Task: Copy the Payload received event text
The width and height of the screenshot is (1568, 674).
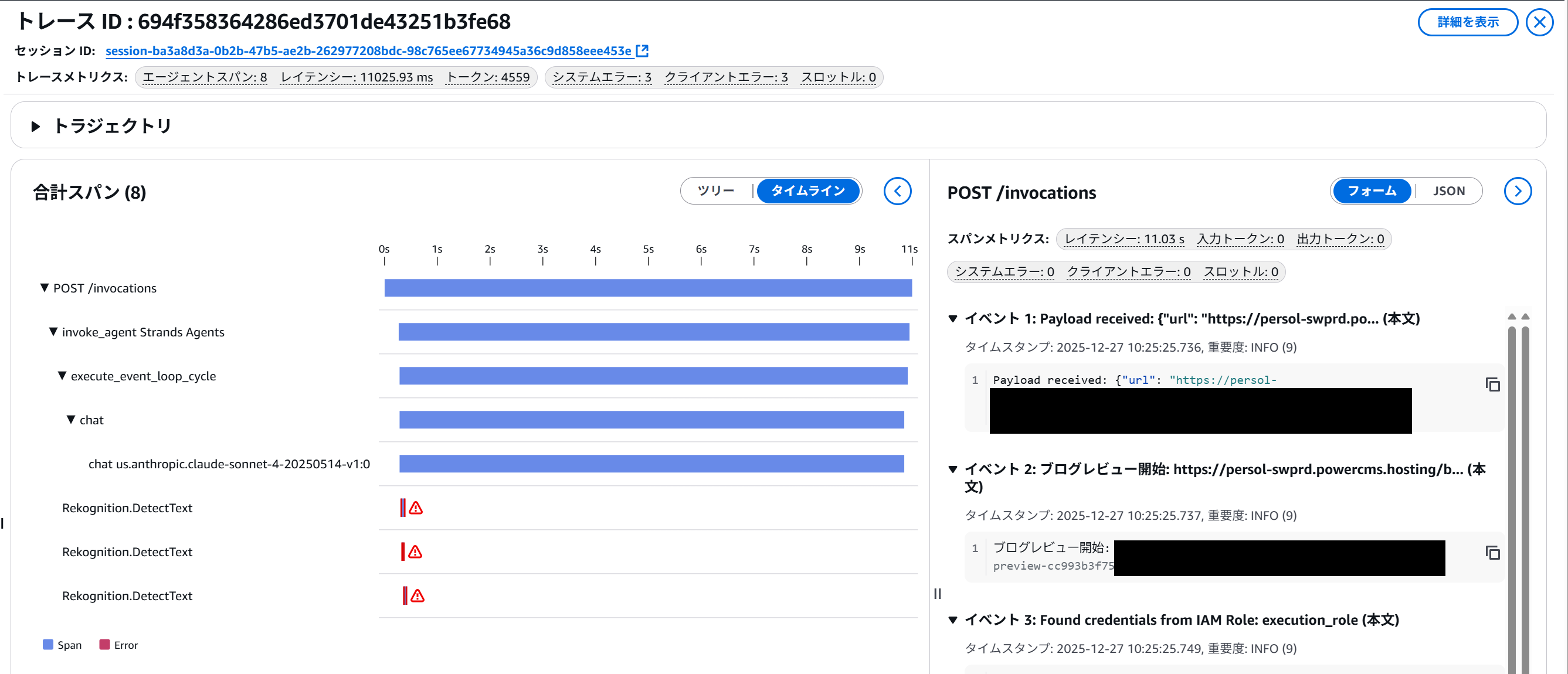Action: click(1492, 384)
